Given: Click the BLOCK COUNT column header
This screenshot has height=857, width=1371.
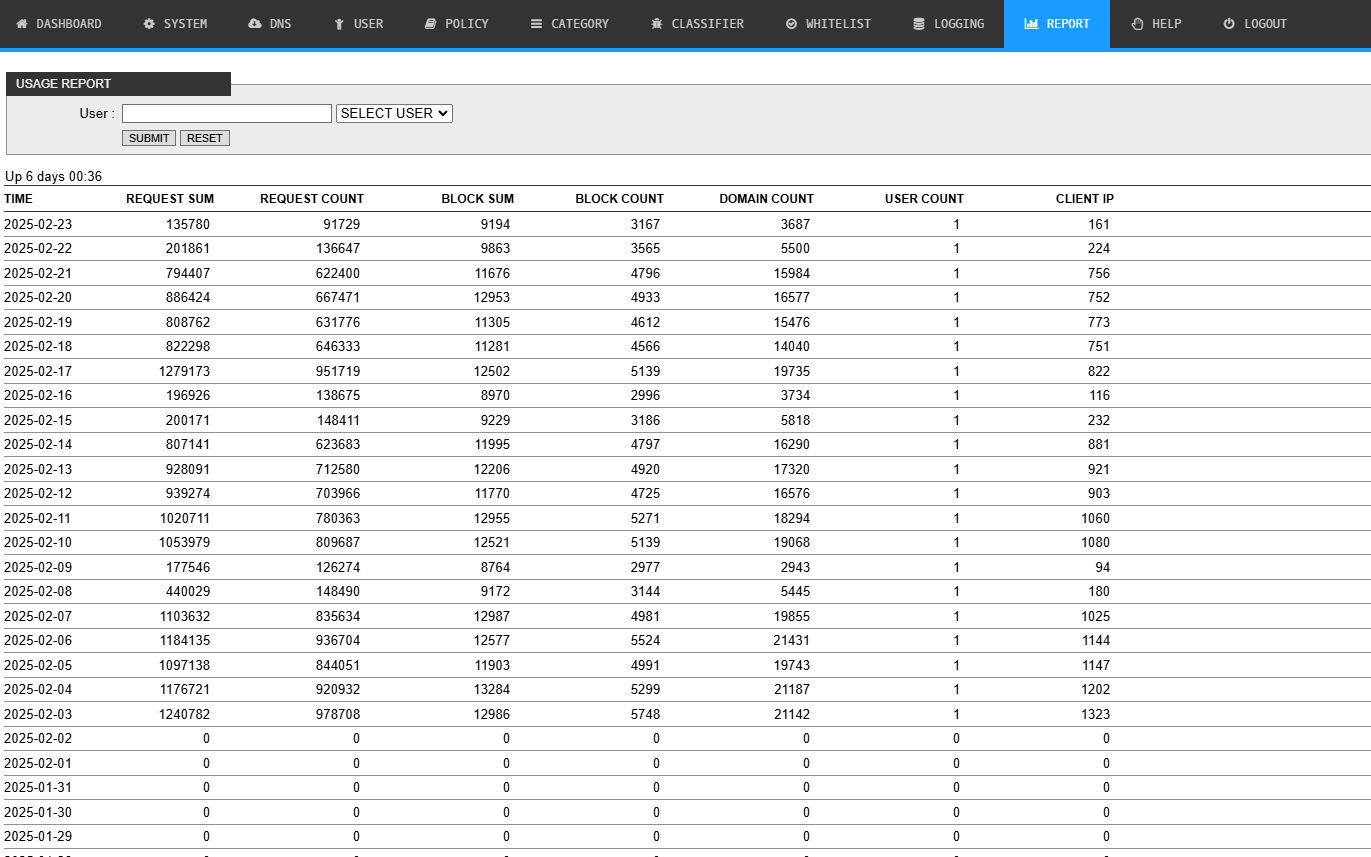Looking at the screenshot, I should pos(620,199).
